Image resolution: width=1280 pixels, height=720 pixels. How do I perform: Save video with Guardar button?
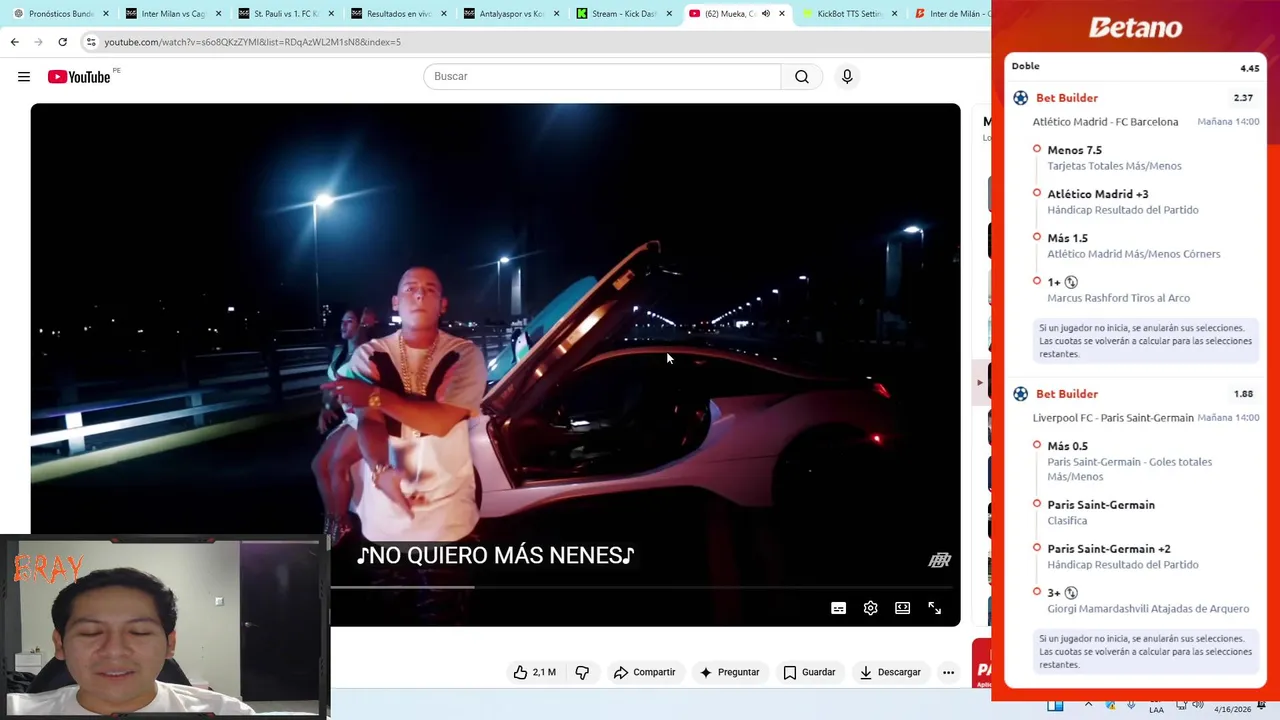click(809, 672)
